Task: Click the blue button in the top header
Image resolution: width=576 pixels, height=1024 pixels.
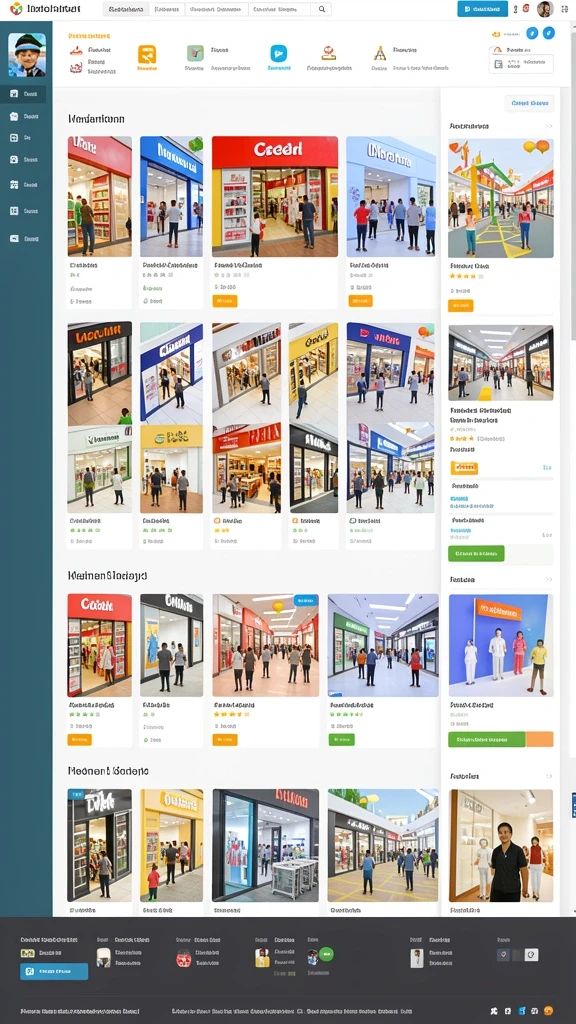Action: pyautogui.click(x=483, y=8)
